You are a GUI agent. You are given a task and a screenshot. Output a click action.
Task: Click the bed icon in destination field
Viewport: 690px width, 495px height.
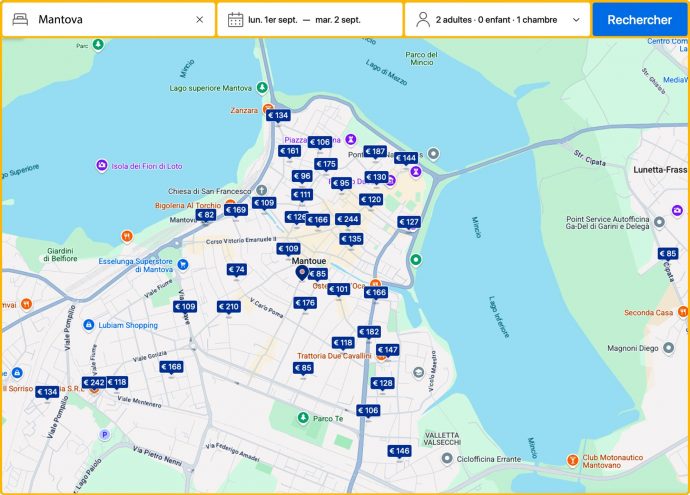[x=20, y=19]
